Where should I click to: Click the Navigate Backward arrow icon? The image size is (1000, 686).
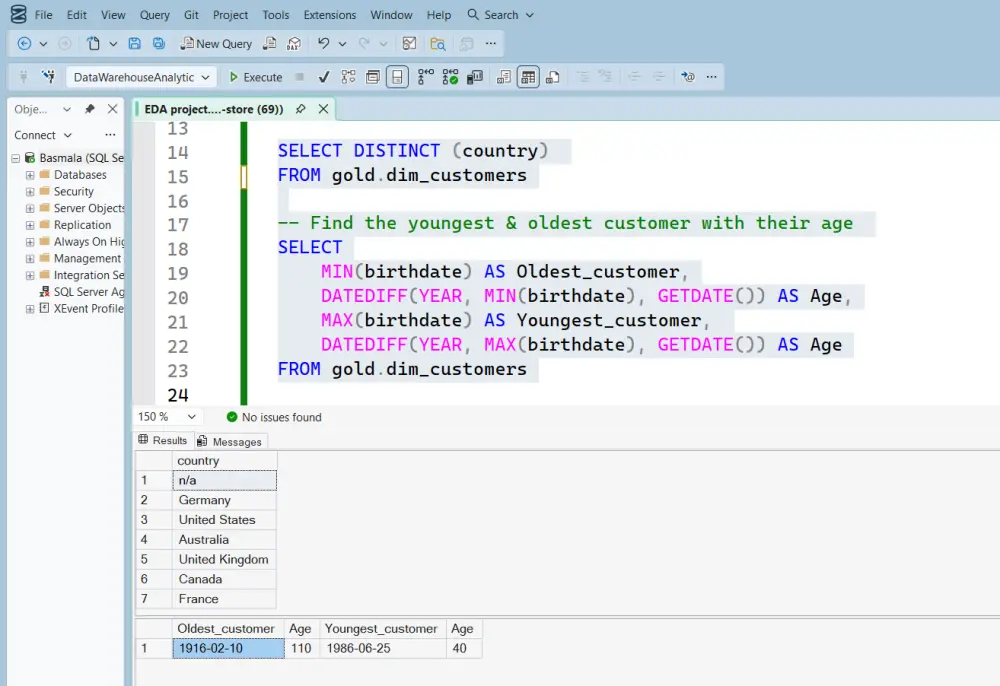click(24, 43)
